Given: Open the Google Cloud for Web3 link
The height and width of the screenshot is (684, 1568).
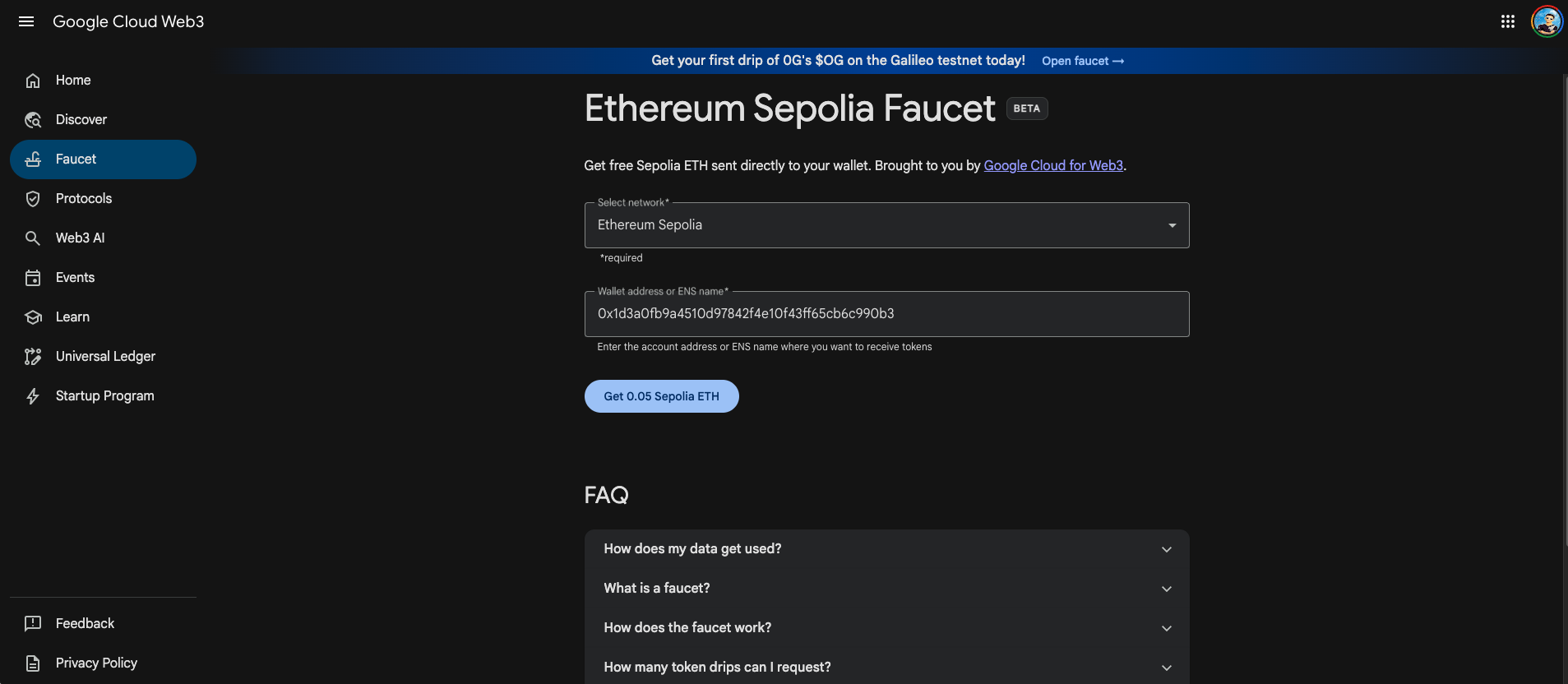Looking at the screenshot, I should 1053,165.
